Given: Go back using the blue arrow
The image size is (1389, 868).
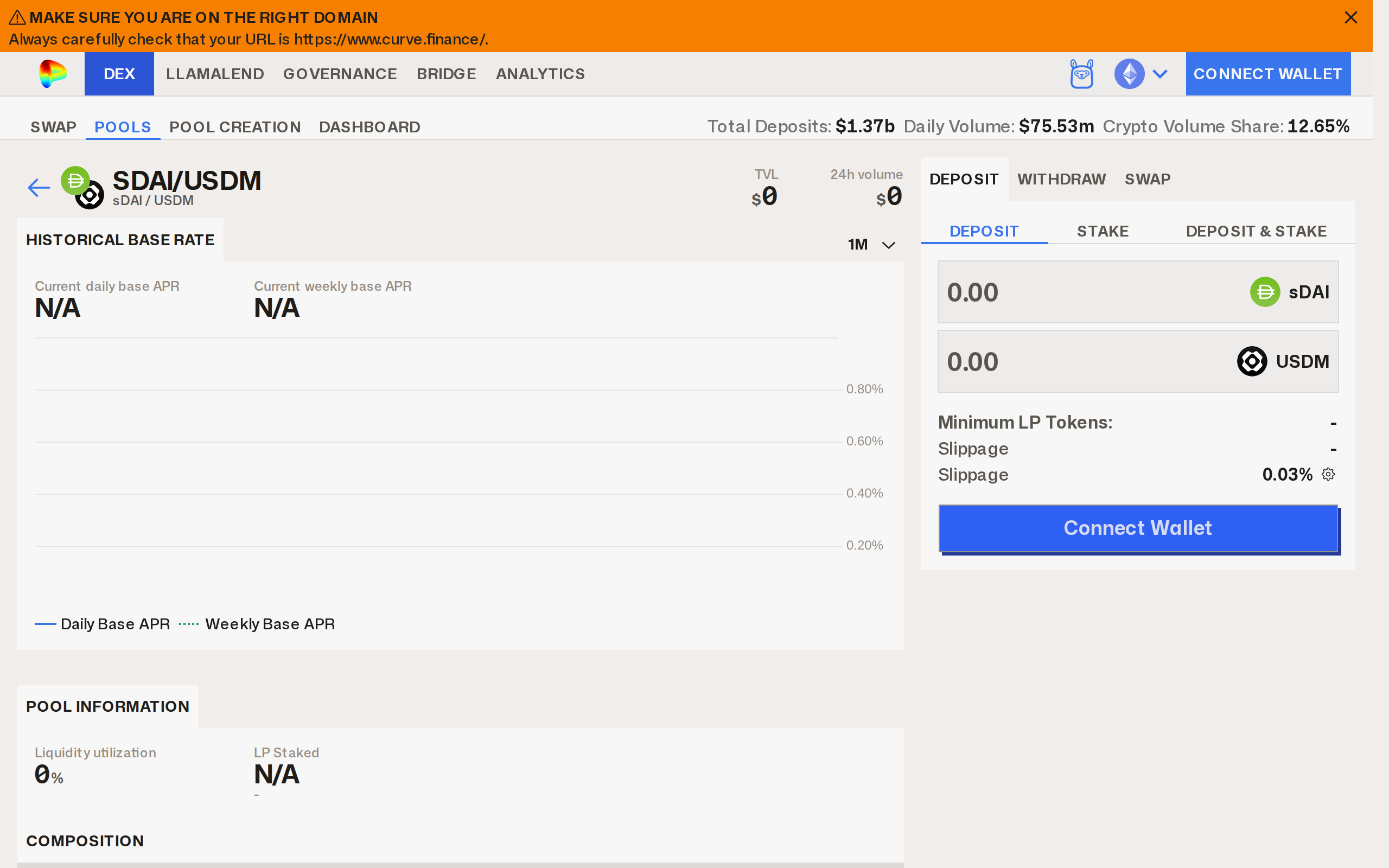Looking at the screenshot, I should (39, 188).
